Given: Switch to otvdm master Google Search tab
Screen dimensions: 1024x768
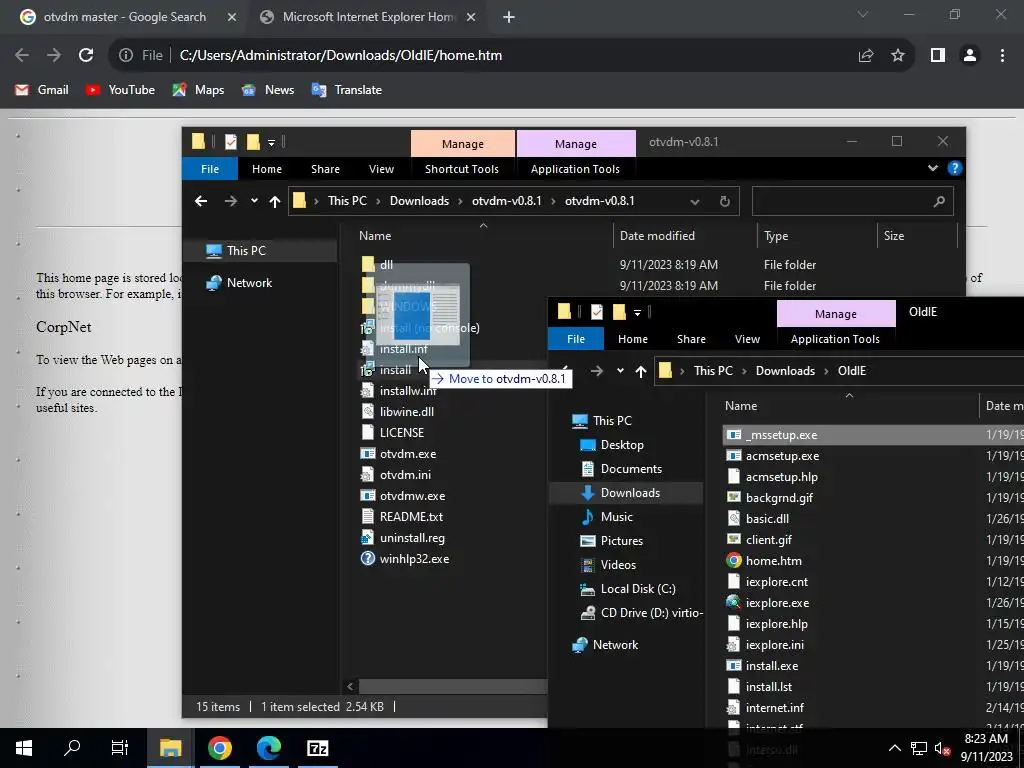Looking at the screenshot, I should click(125, 17).
